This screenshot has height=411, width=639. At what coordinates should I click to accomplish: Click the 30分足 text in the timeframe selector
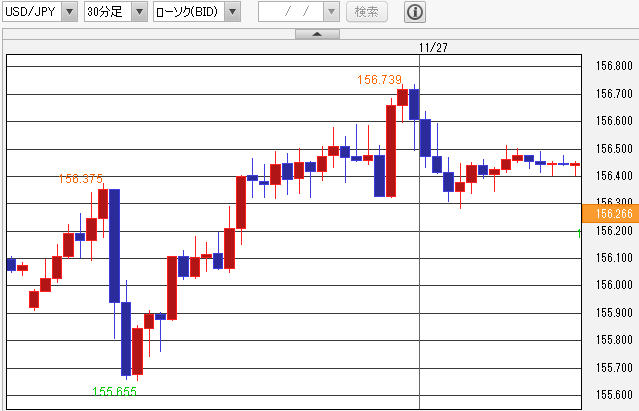pyautogui.click(x=105, y=13)
